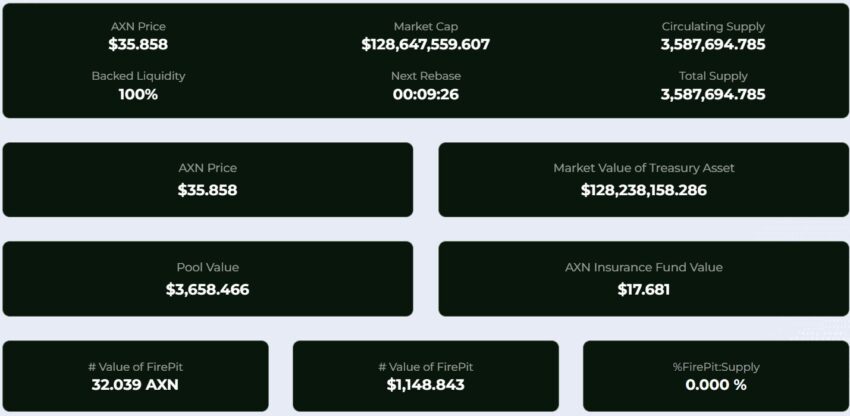Click the Next Rebase countdown timer
Screen dimensions: 850x416
click(x=426, y=94)
